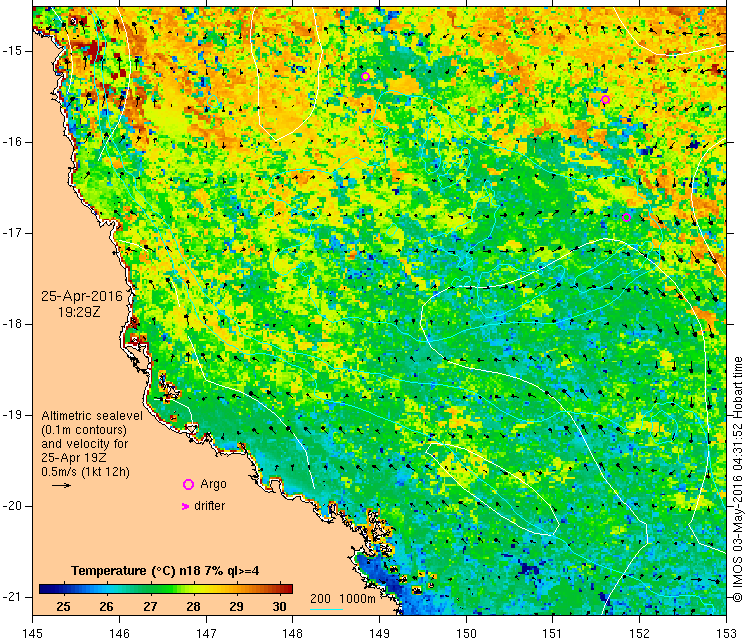The width and height of the screenshot is (750, 640).
Task: Click the date label 25-Apr-2016
Action: [82, 296]
